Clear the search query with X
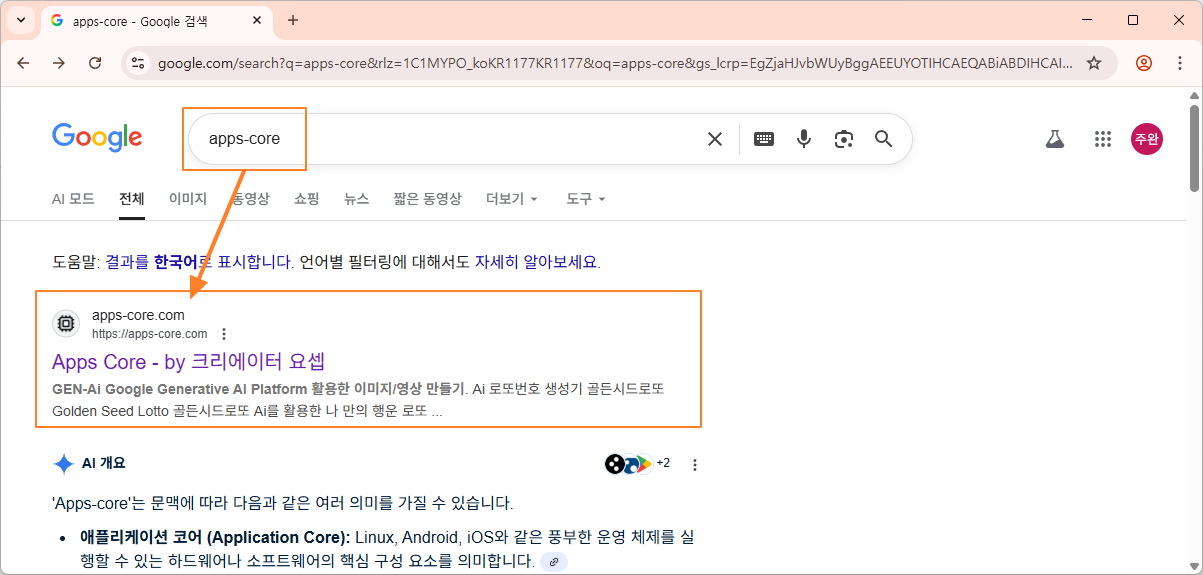The image size is (1203, 575). tap(715, 139)
